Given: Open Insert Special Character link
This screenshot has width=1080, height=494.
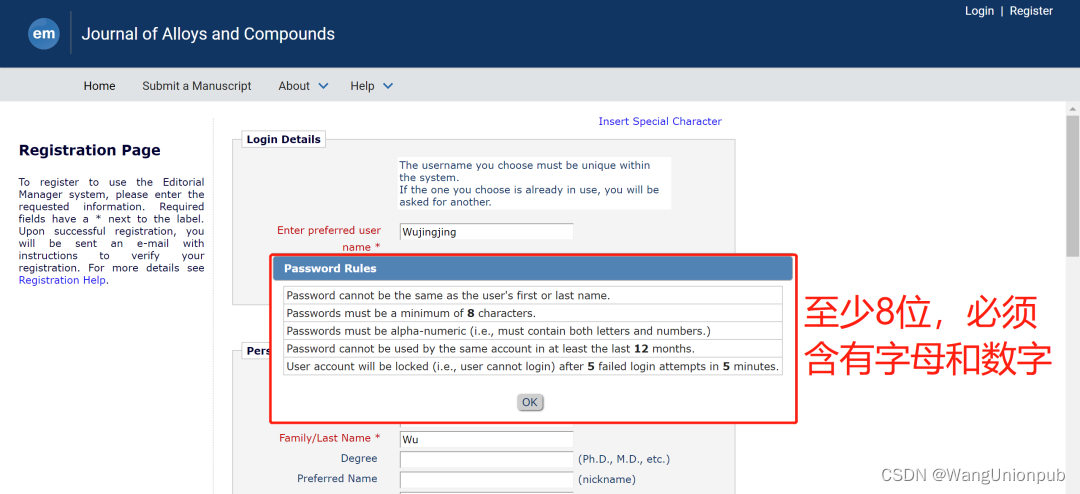Looking at the screenshot, I should 660,121.
